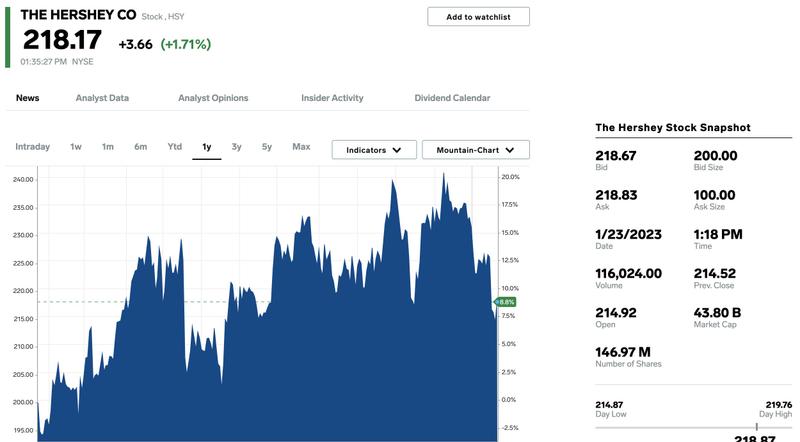Open the News tab
Image resolution: width=800 pixels, height=442 pixels.
pos(28,98)
